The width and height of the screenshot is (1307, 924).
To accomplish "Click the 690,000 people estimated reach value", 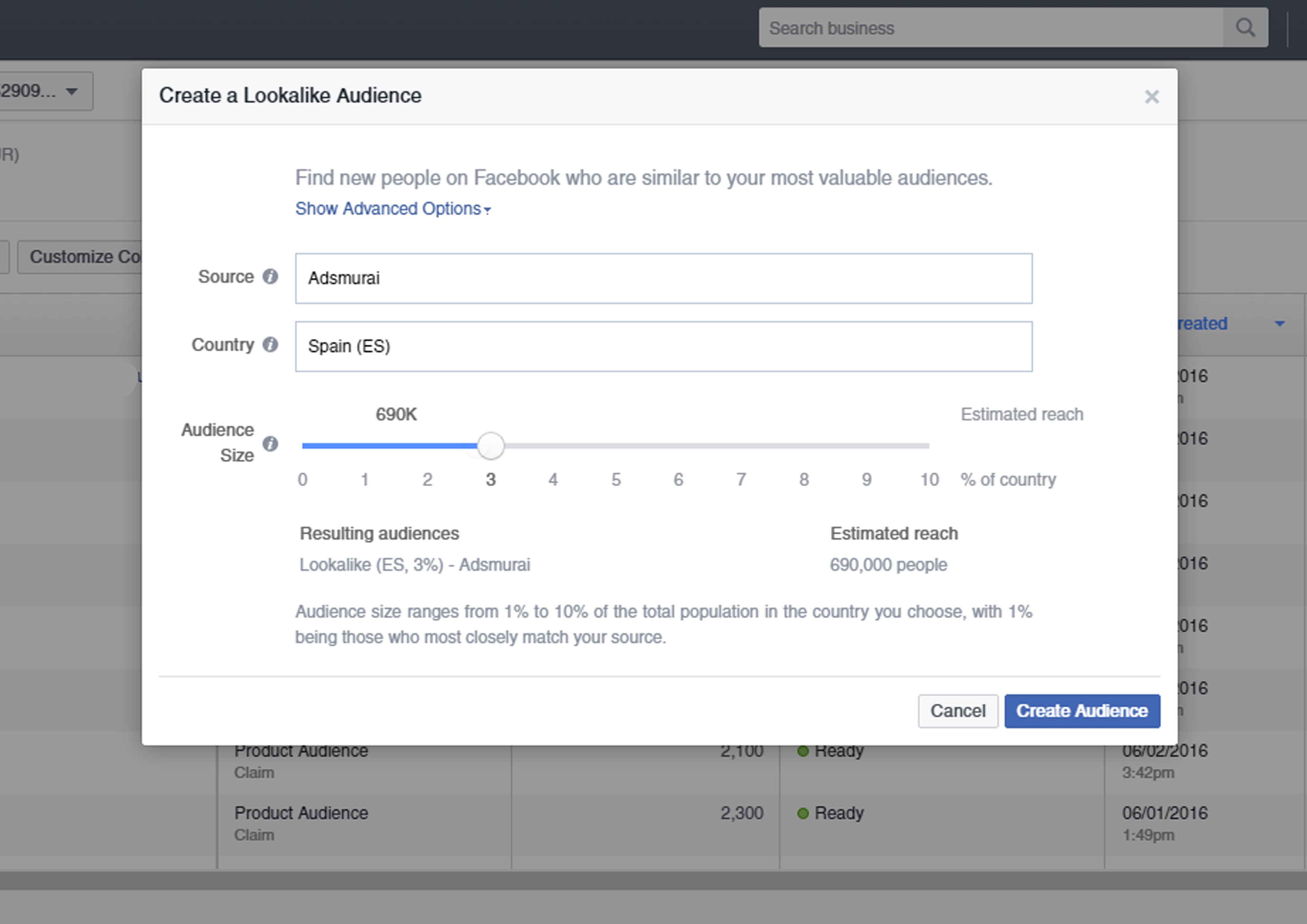I will pos(889,565).
